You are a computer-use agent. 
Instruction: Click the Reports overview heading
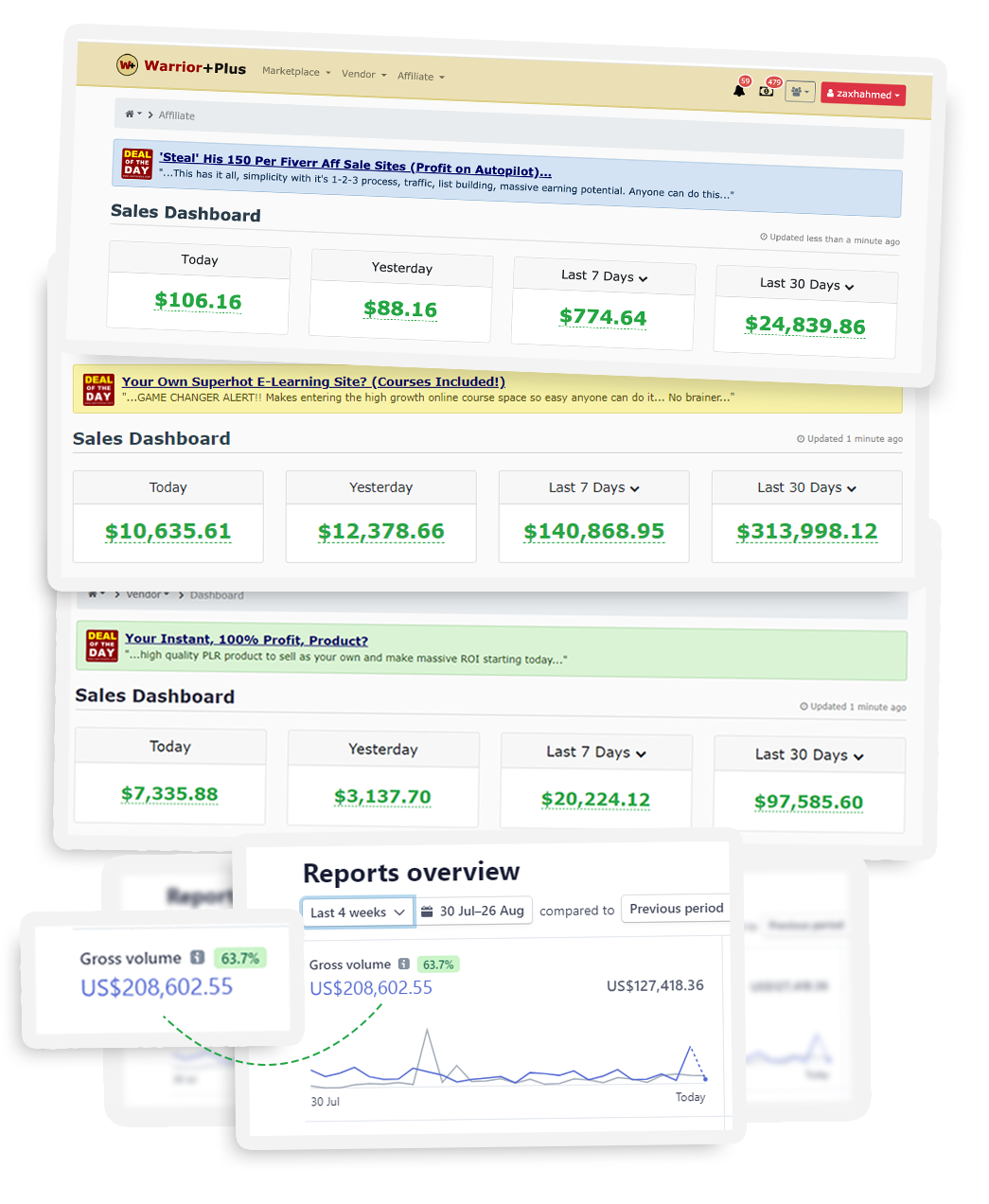(x=411, y=872)
